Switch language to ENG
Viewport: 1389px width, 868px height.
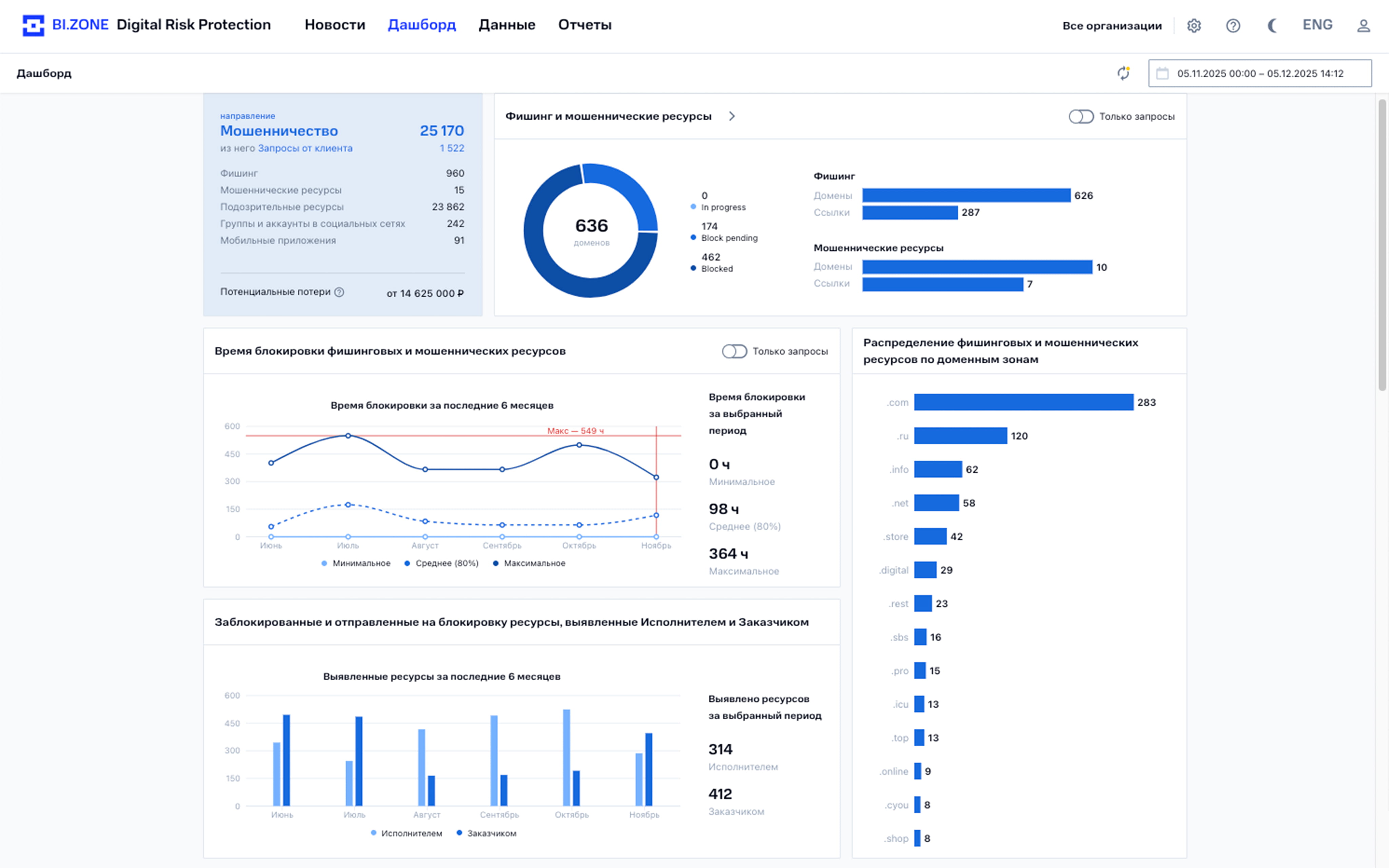pyautogui.click(x=1317, y=25)
